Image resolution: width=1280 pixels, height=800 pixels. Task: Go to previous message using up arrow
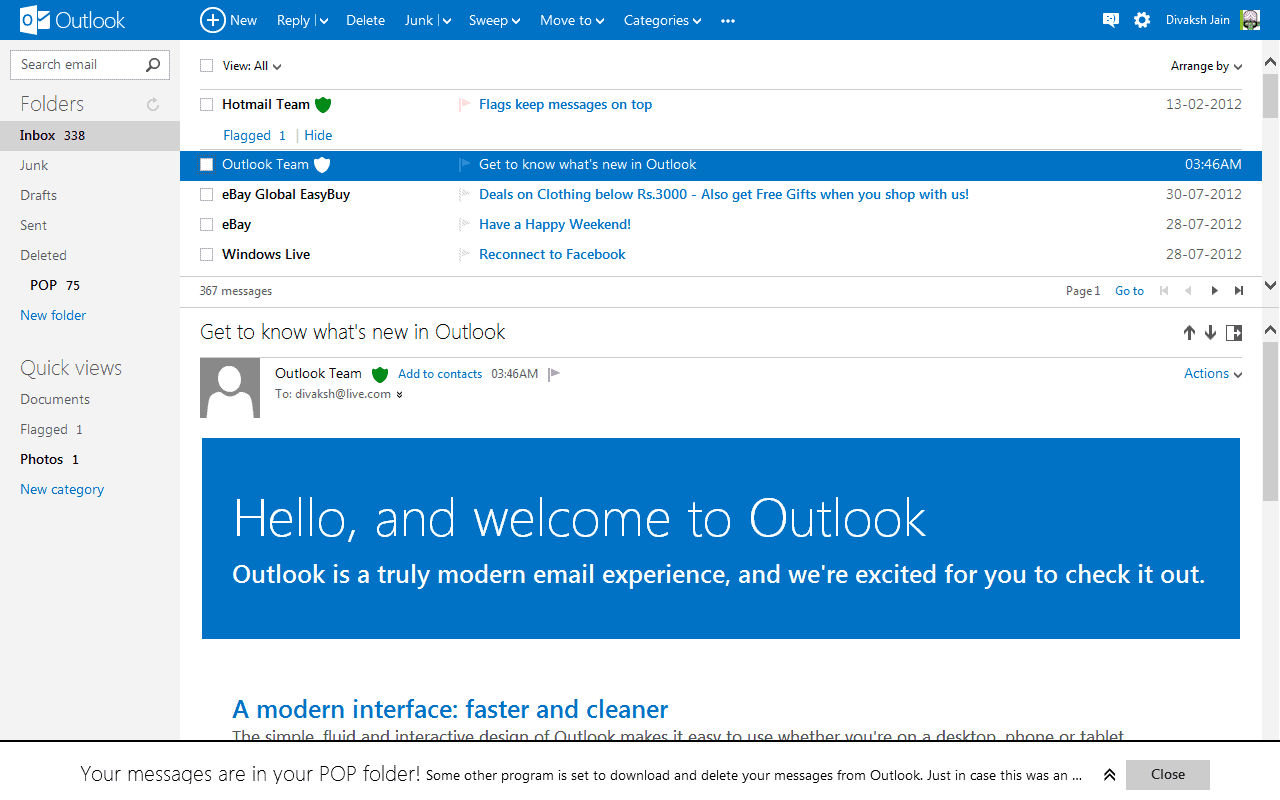(1189, 333)
